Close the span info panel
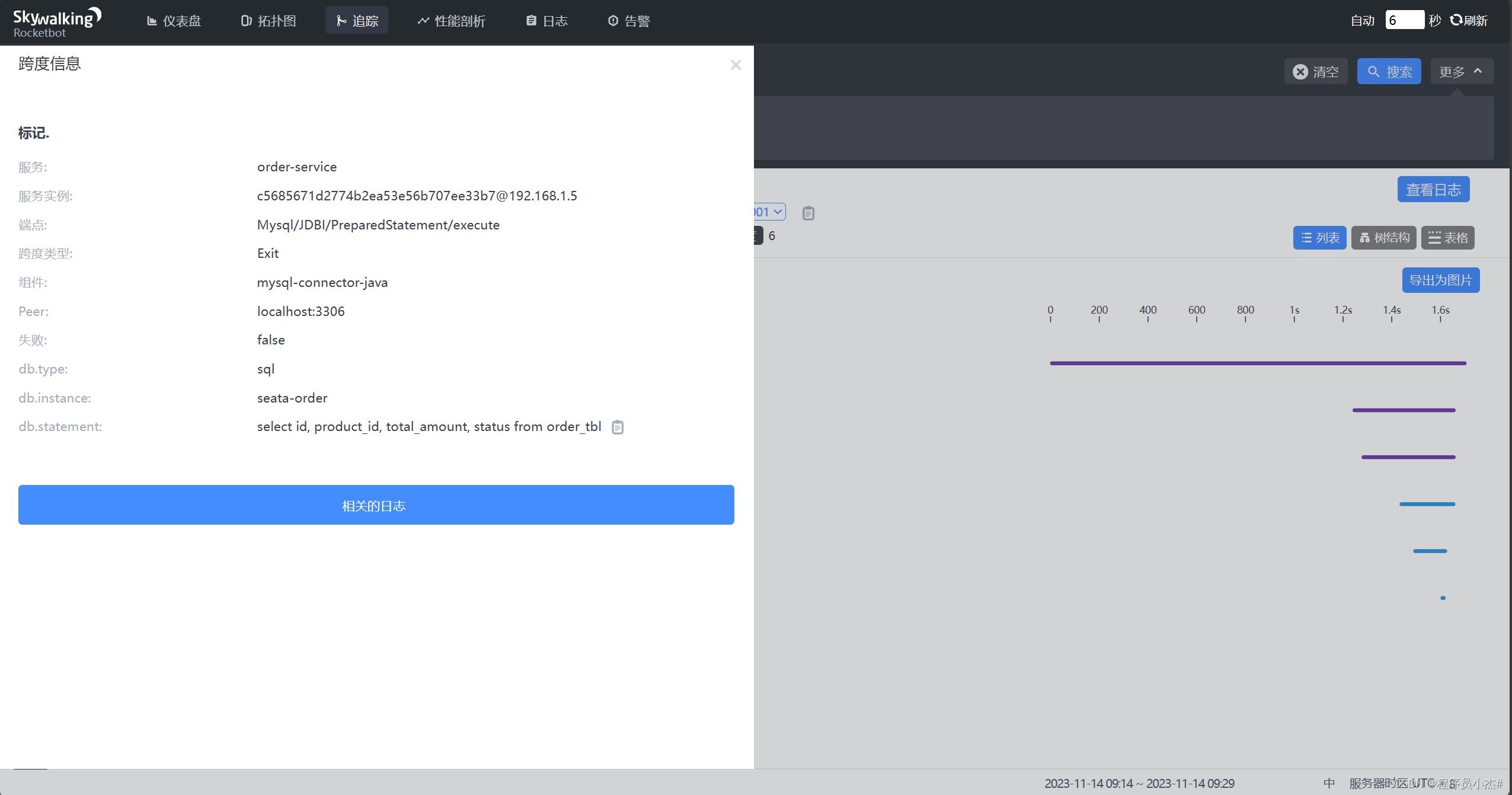 (736, 65)
